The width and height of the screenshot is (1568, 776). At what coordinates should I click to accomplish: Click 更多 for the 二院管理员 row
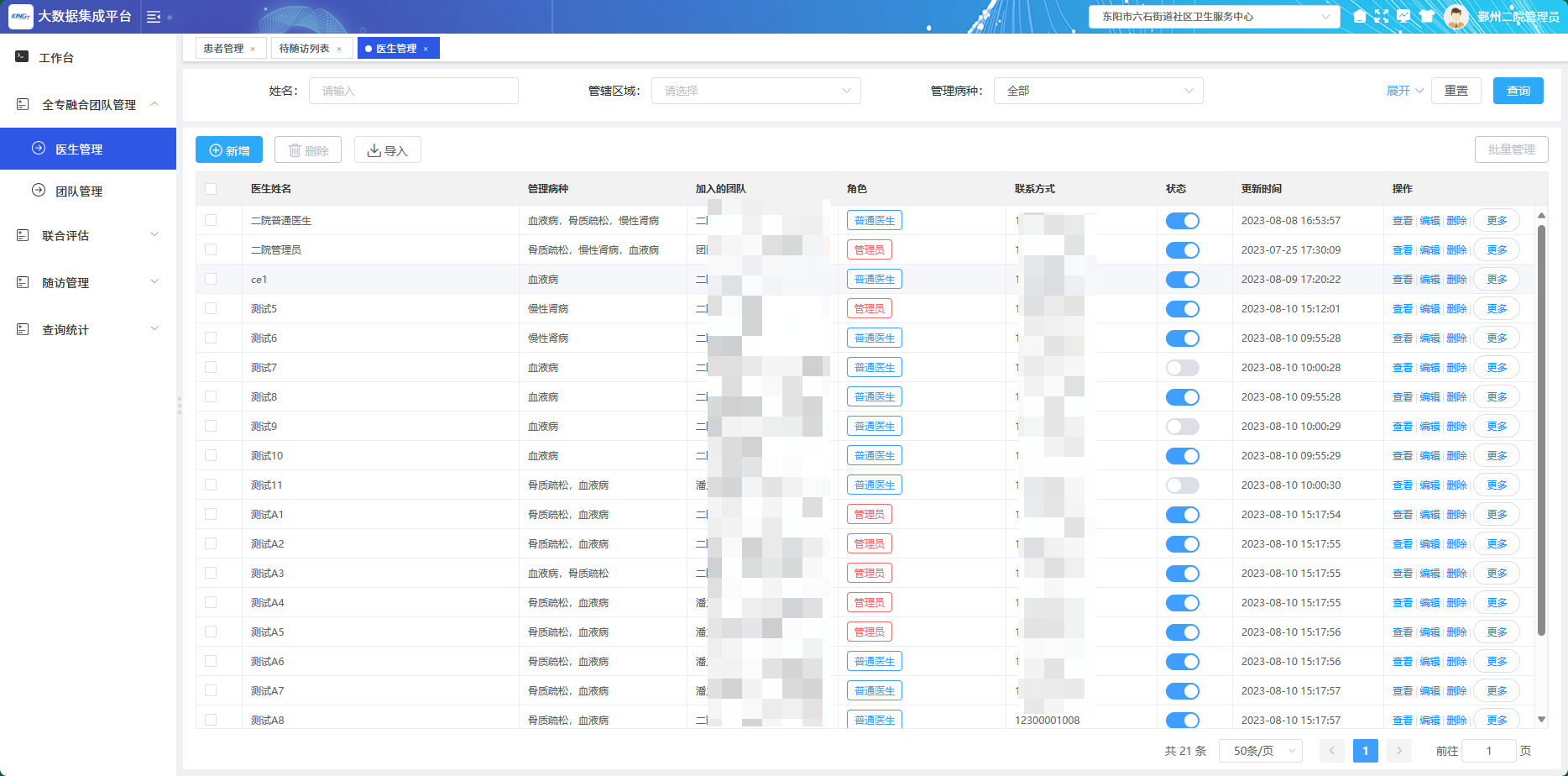point(1497,250)
